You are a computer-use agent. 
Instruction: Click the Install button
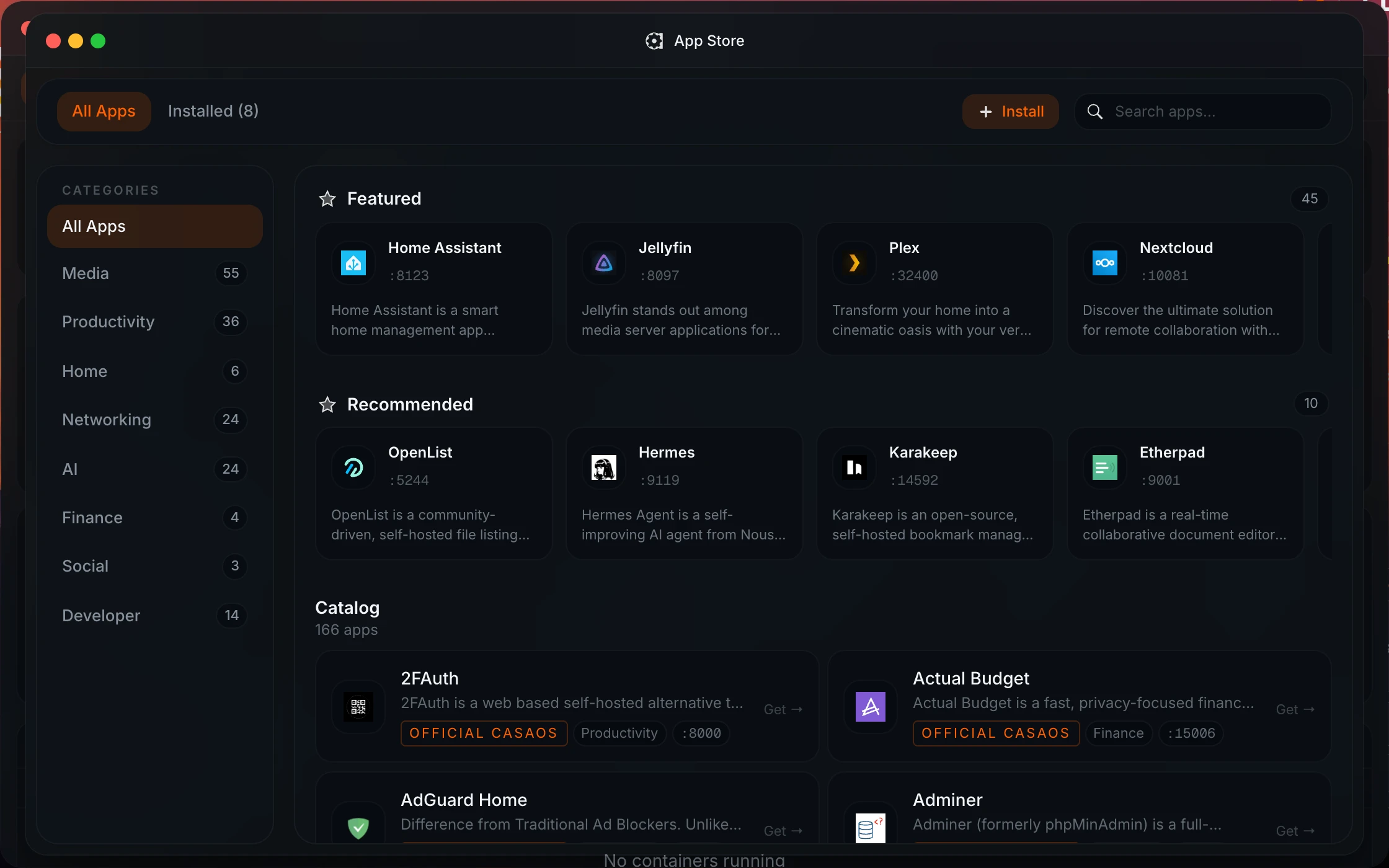point(1011,112)
